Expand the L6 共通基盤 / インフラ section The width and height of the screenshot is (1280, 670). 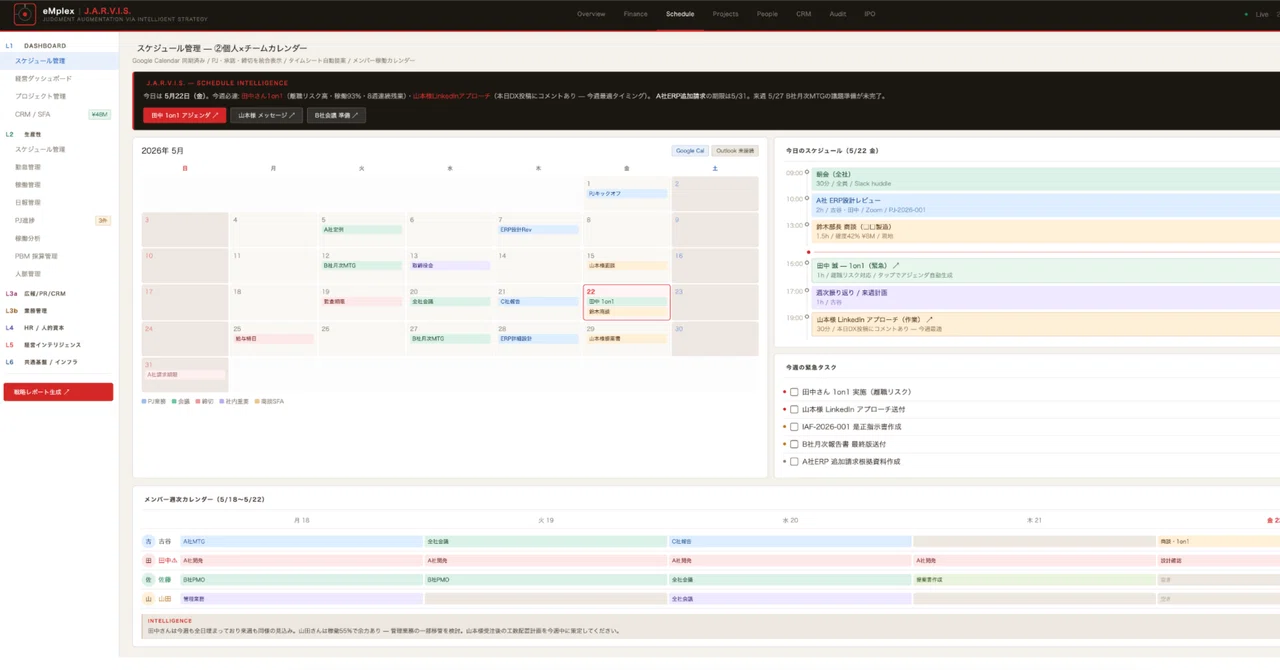41,362
